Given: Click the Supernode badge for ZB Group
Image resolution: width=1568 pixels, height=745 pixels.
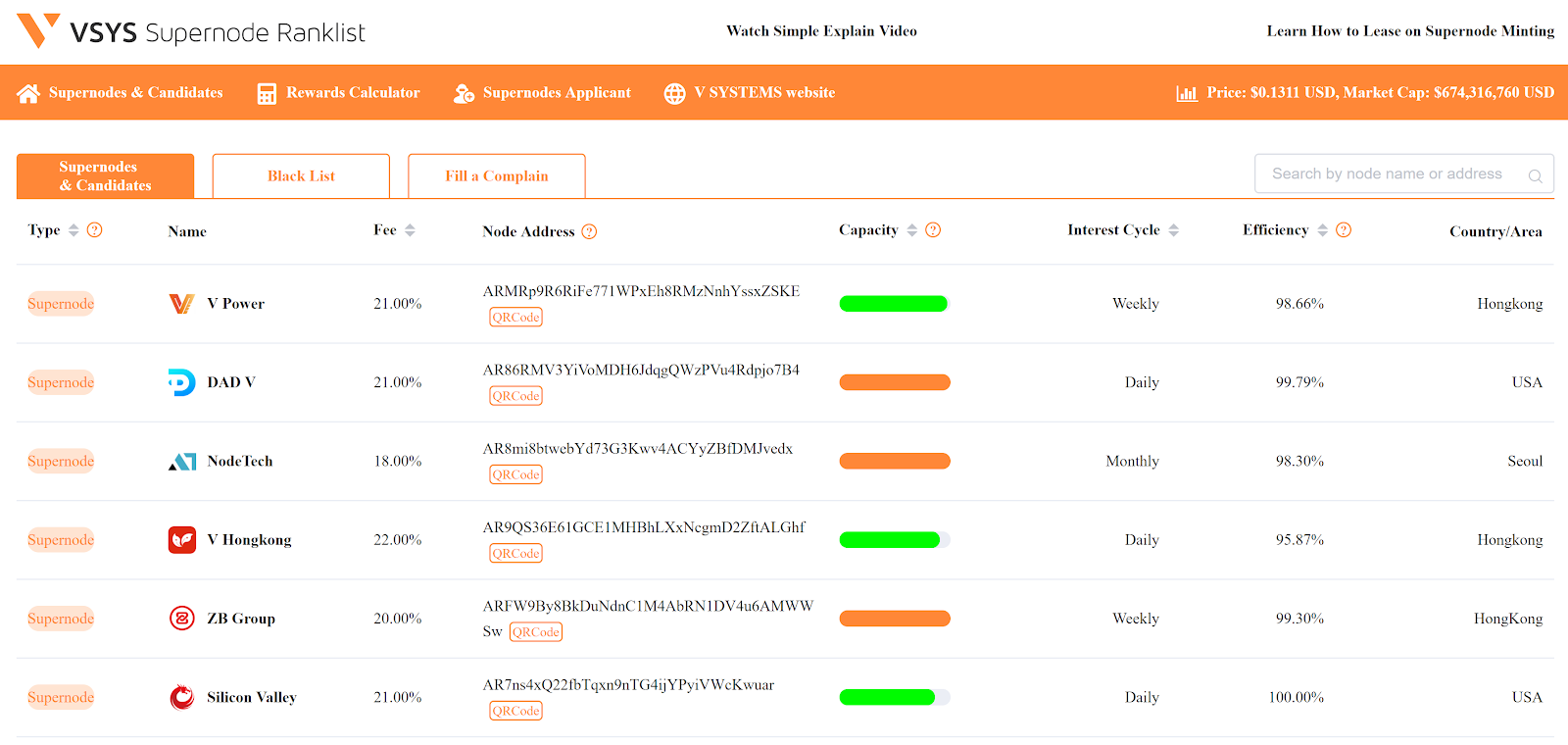Looking at the screenshot, I should tap(61, 619).
